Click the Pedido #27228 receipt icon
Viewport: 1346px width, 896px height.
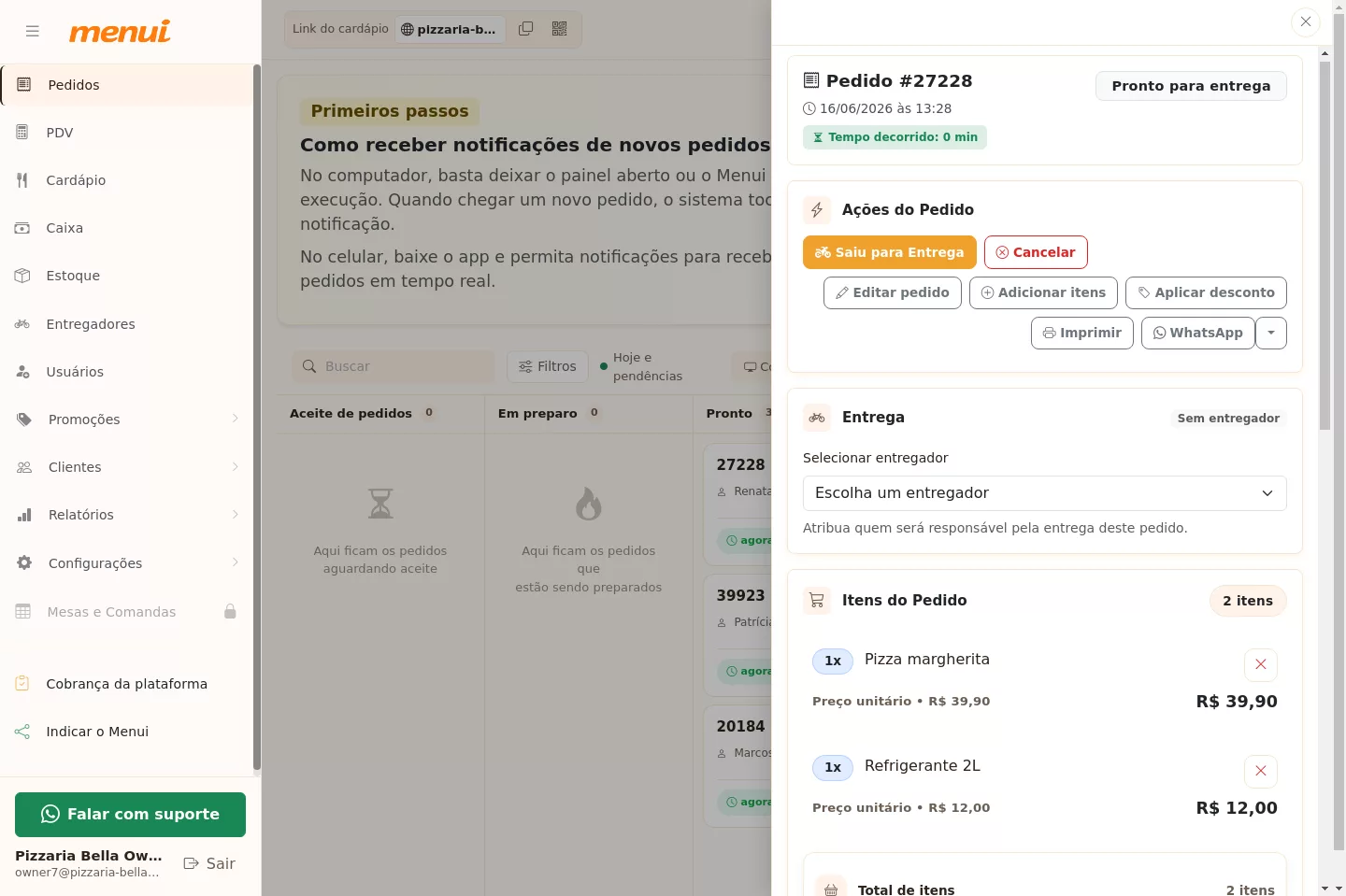click(811, 80)
